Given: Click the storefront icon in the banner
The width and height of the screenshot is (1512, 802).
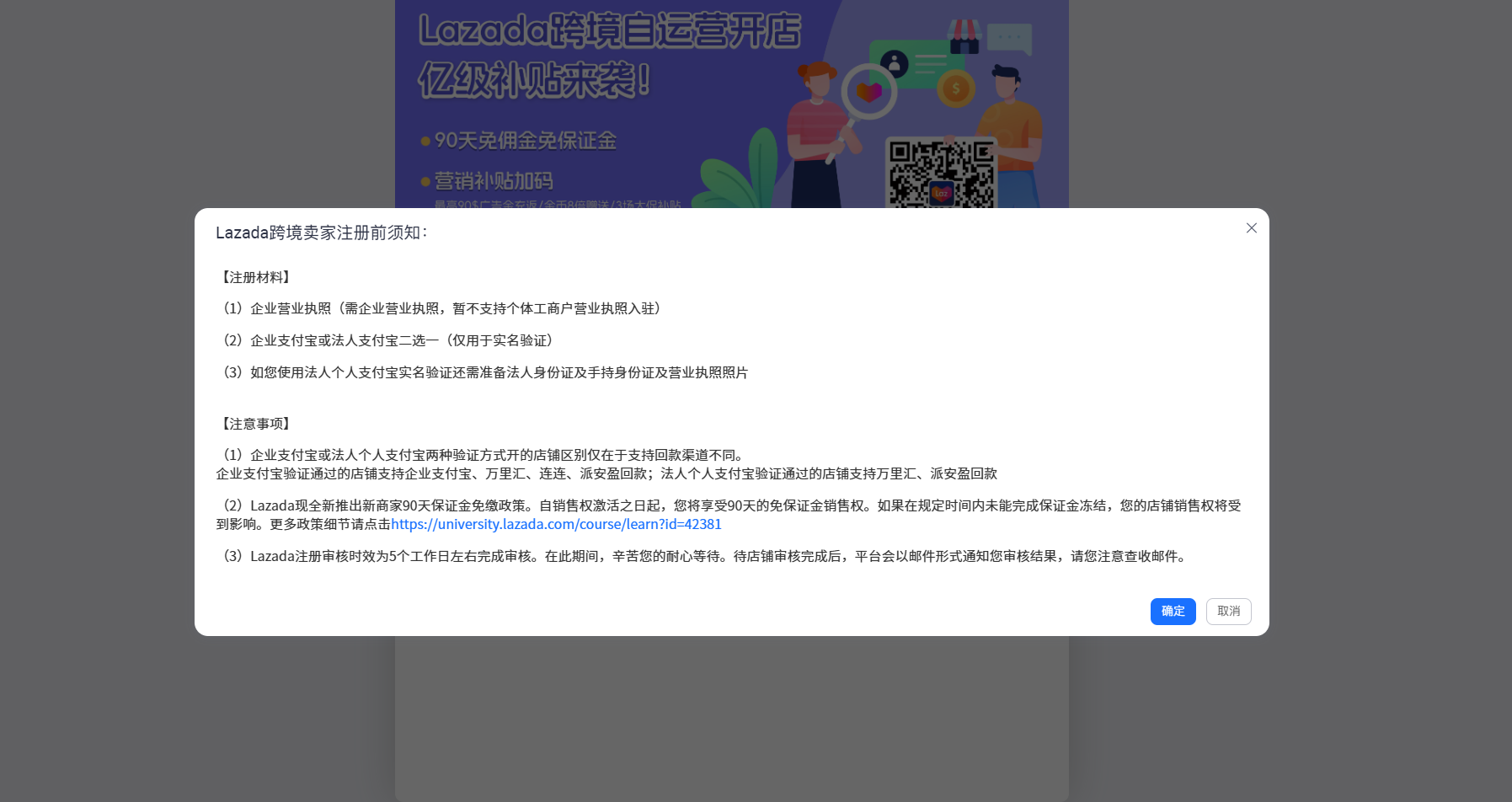Looking at the screenshot, I should click(x=964, y=37).
